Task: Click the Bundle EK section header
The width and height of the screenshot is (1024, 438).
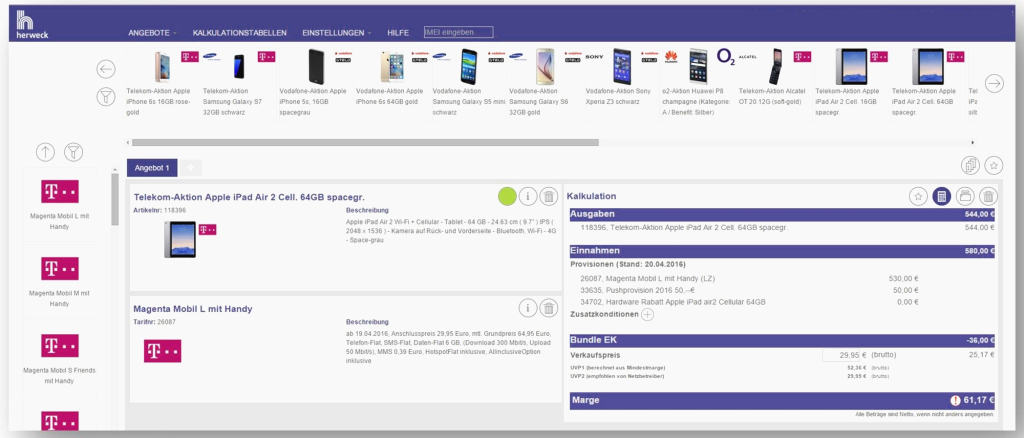Action: pos(782,340)
